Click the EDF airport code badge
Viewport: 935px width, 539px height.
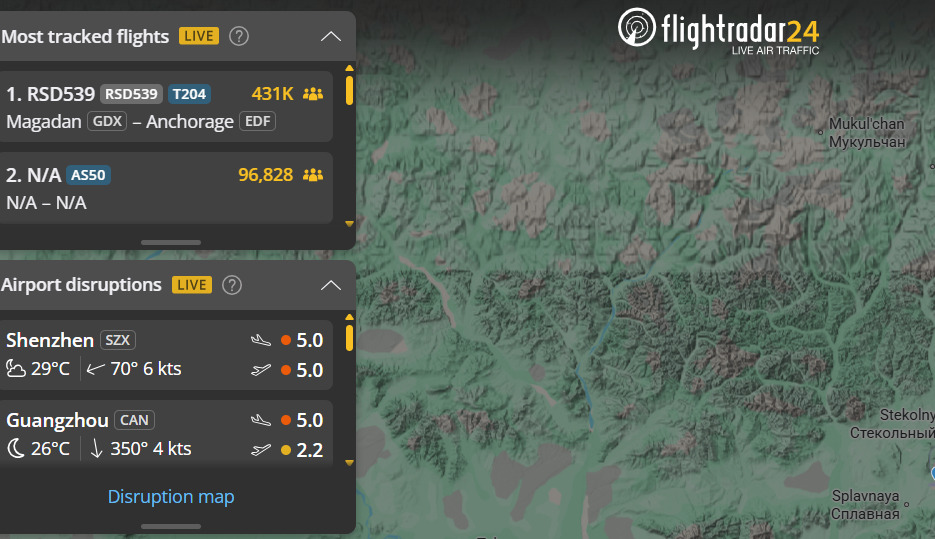pyautogui.click(x=258, y=121)
